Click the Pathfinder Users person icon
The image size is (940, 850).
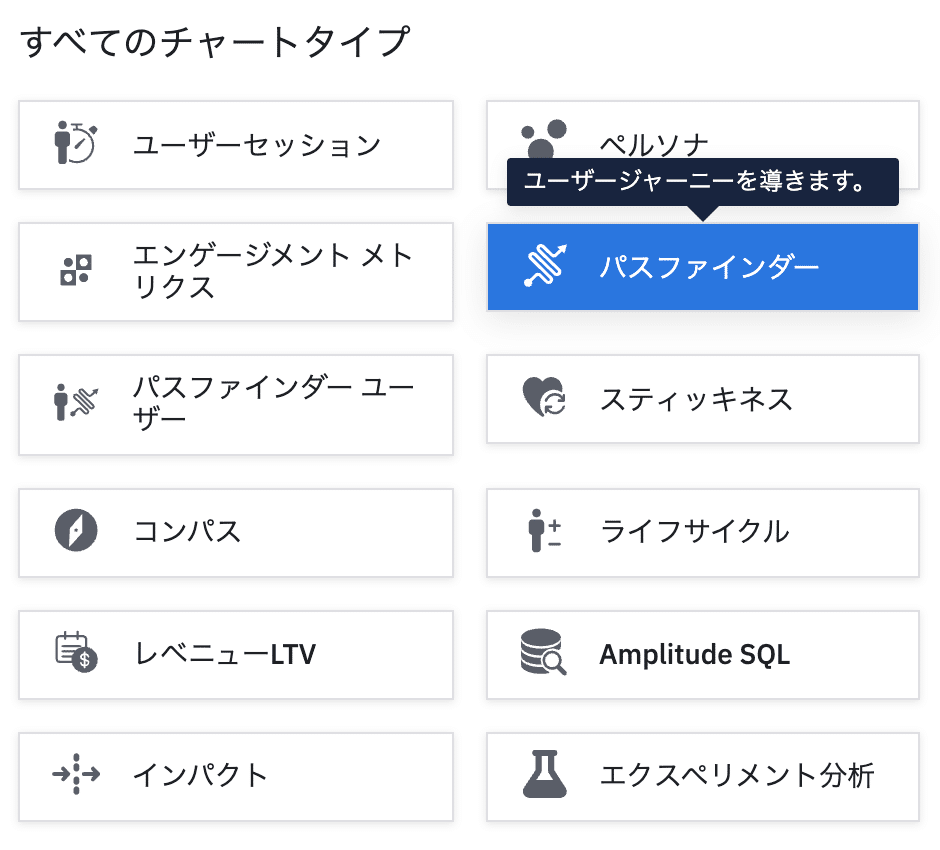point(76,402)
